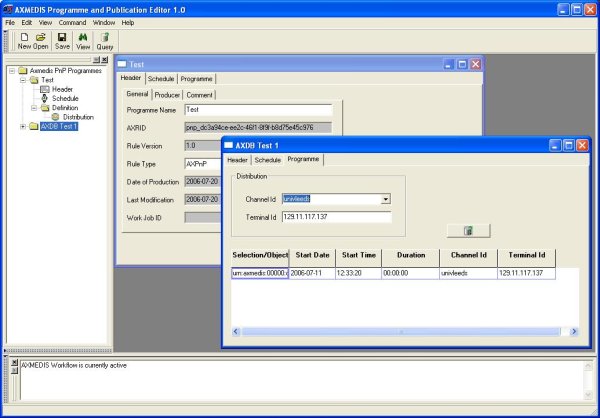Screen dimensions: 600x418
Task: Click the univleeds table cell
Action: [x=469, y=273]
